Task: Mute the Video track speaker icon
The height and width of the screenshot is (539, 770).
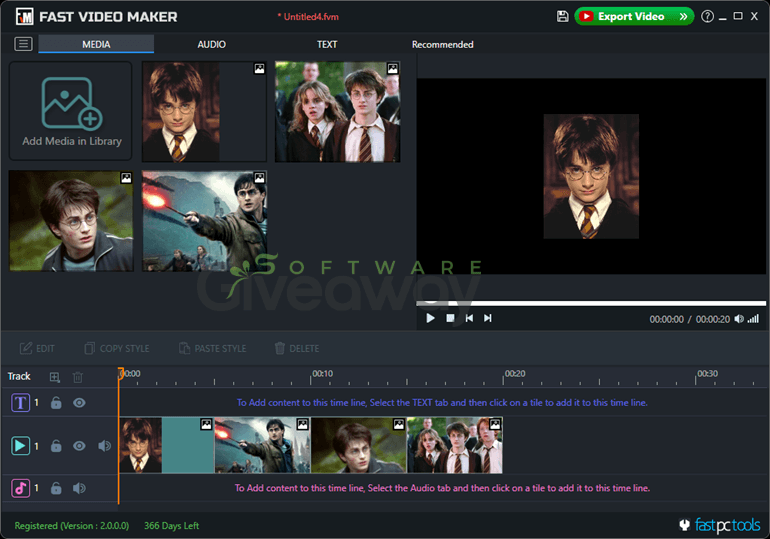Action: pos(104,446)
